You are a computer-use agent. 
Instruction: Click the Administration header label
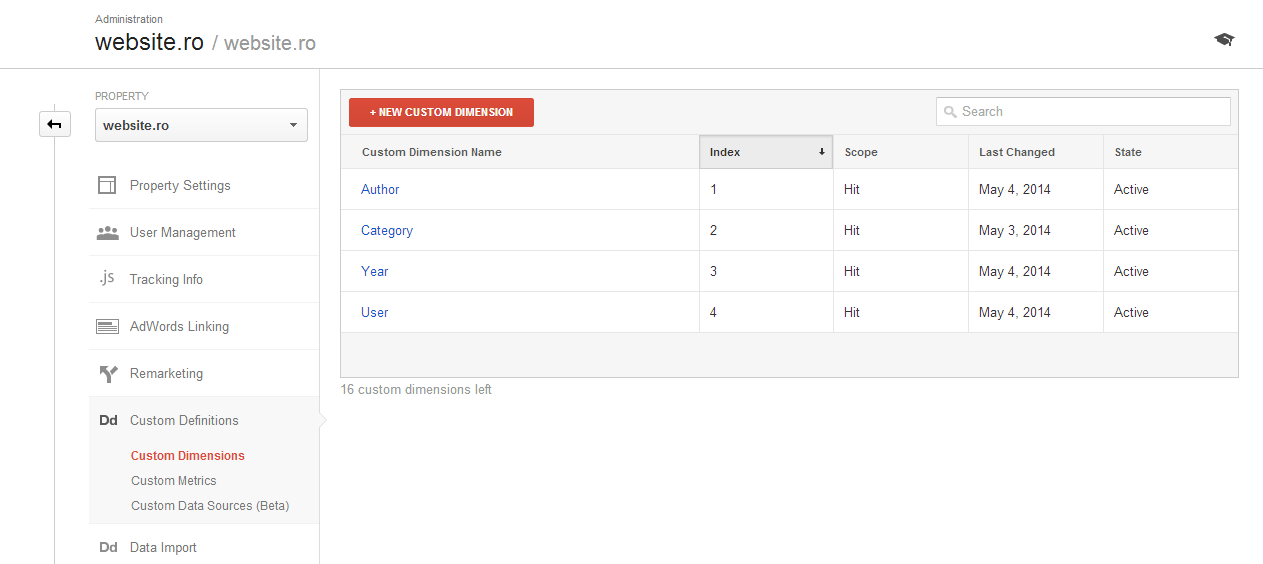(129, 19)
